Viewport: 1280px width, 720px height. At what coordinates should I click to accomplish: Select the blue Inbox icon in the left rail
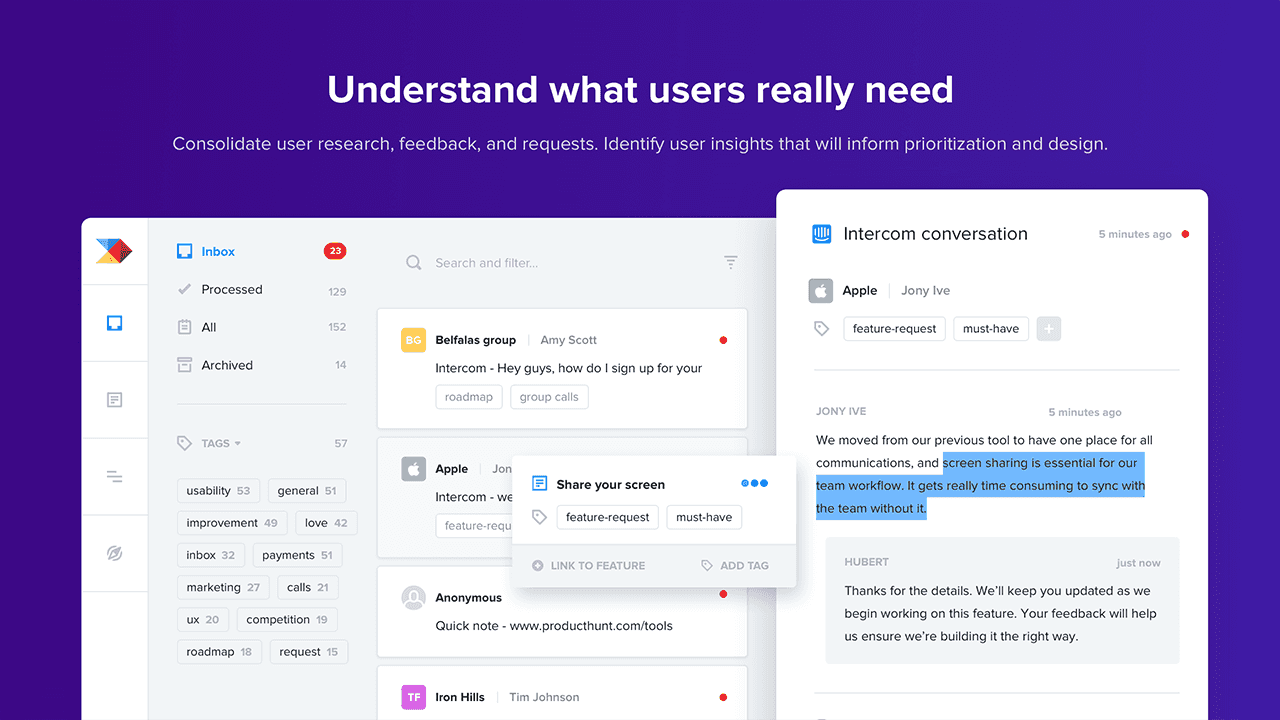pos(115,323)
